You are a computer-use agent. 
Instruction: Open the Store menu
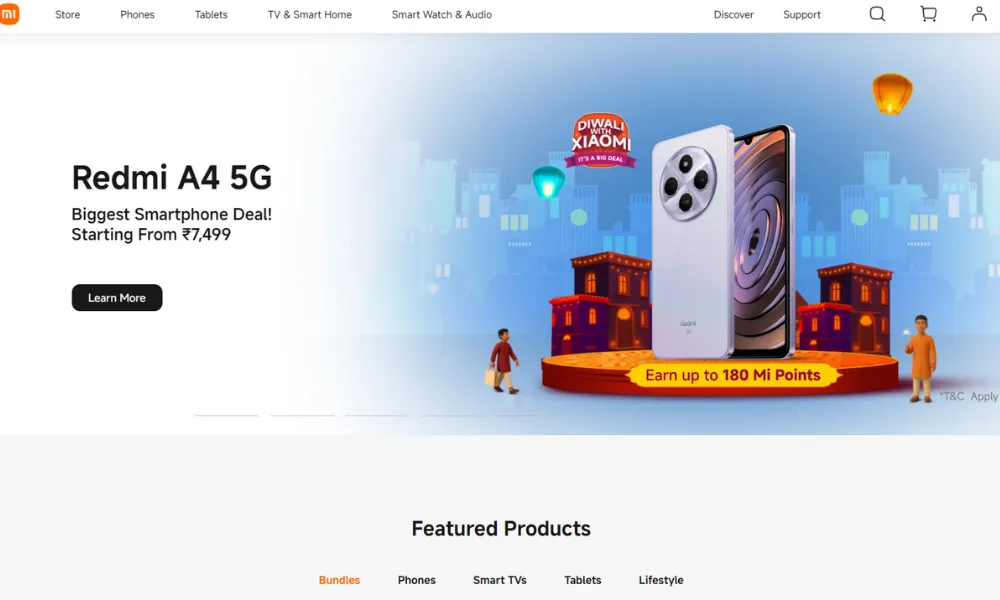pyautogui.click(x=68, y=15)
